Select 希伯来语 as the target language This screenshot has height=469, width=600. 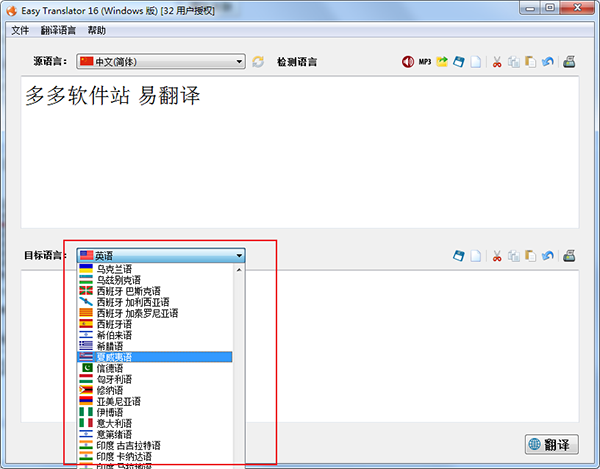tap(155, 335)
